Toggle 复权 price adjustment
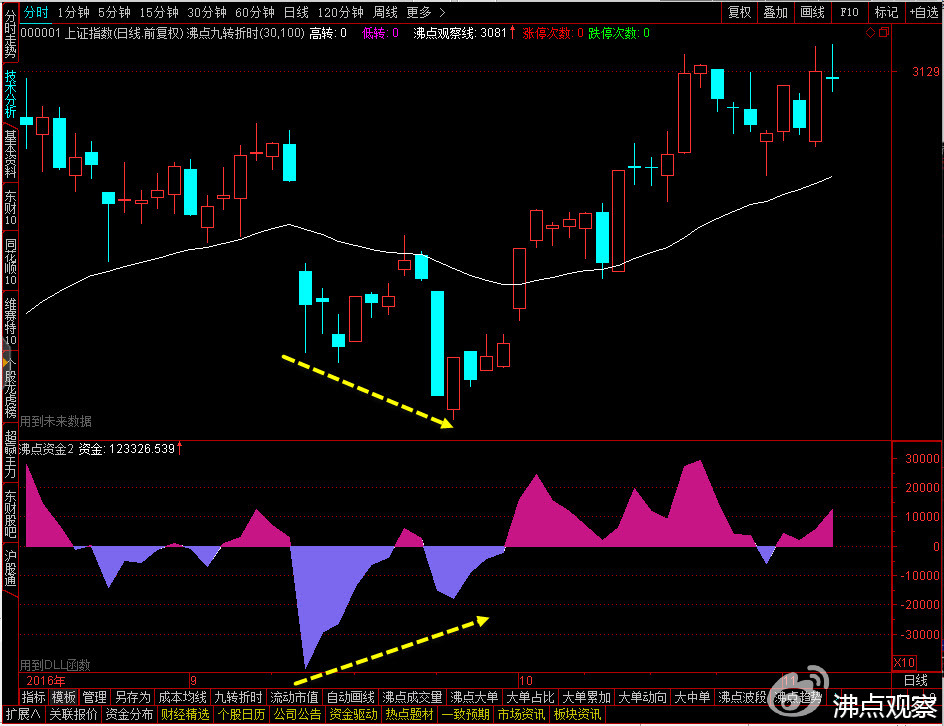This screenshot has height=726, width=944. coord(739,12)
